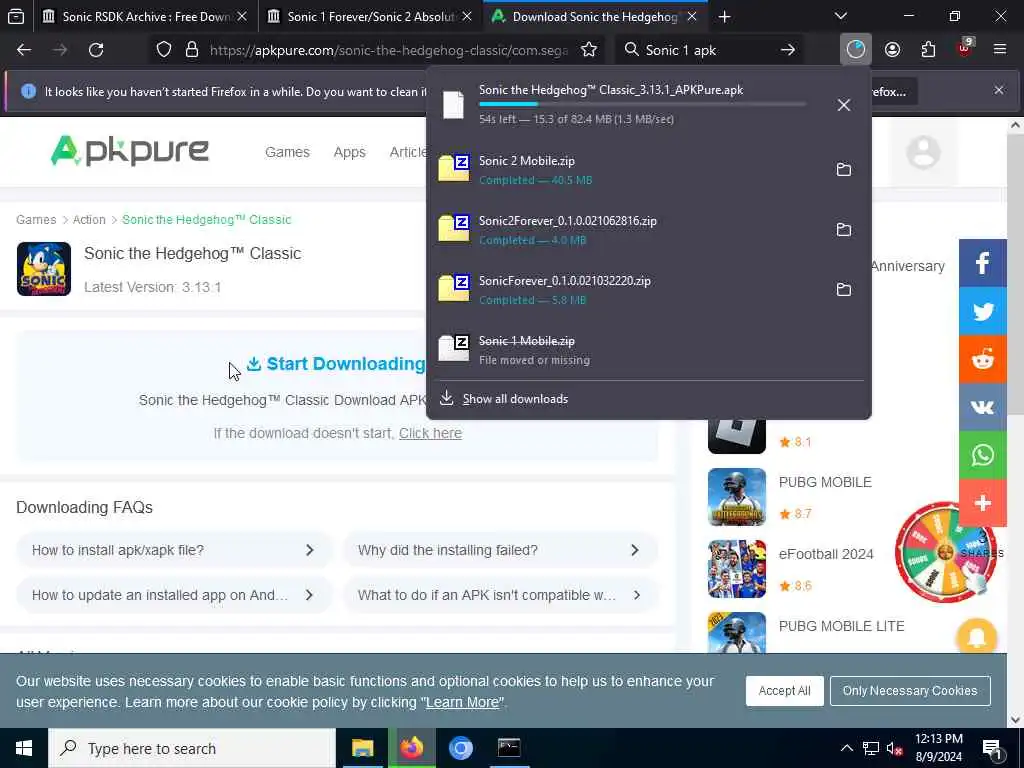Bookmark this page with star icon

[x=589, y=50]
